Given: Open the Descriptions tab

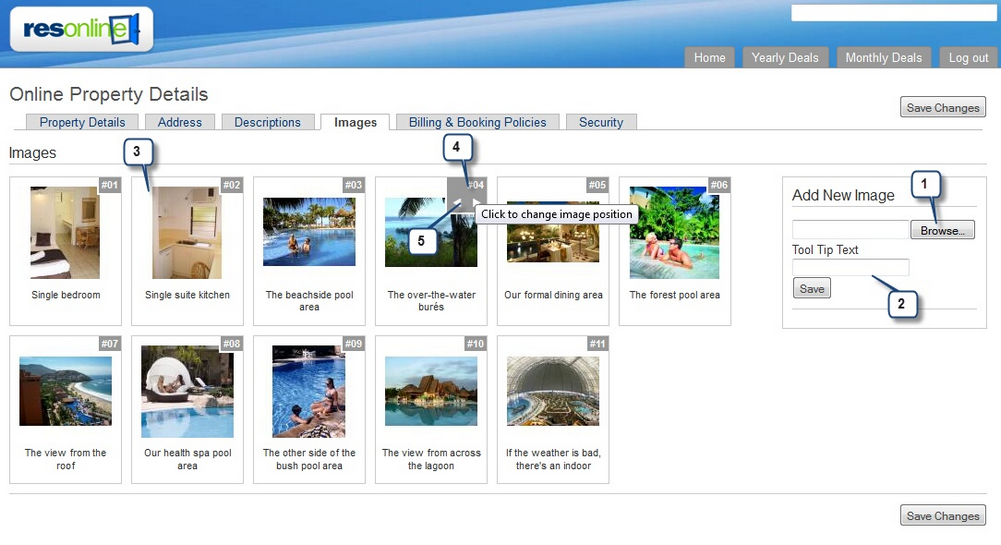Looking at the screenshot, I should 267,122.
